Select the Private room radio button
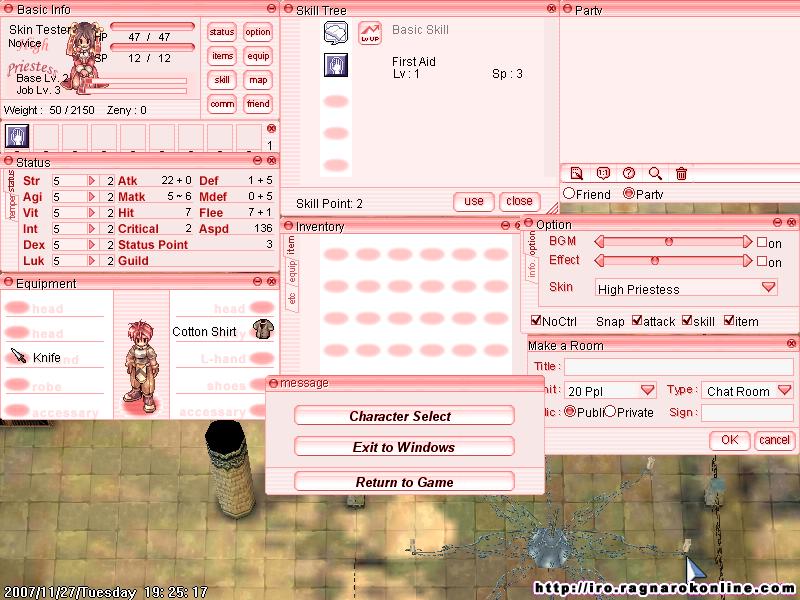This screenshot has width=800, height=600. (610, 411)
